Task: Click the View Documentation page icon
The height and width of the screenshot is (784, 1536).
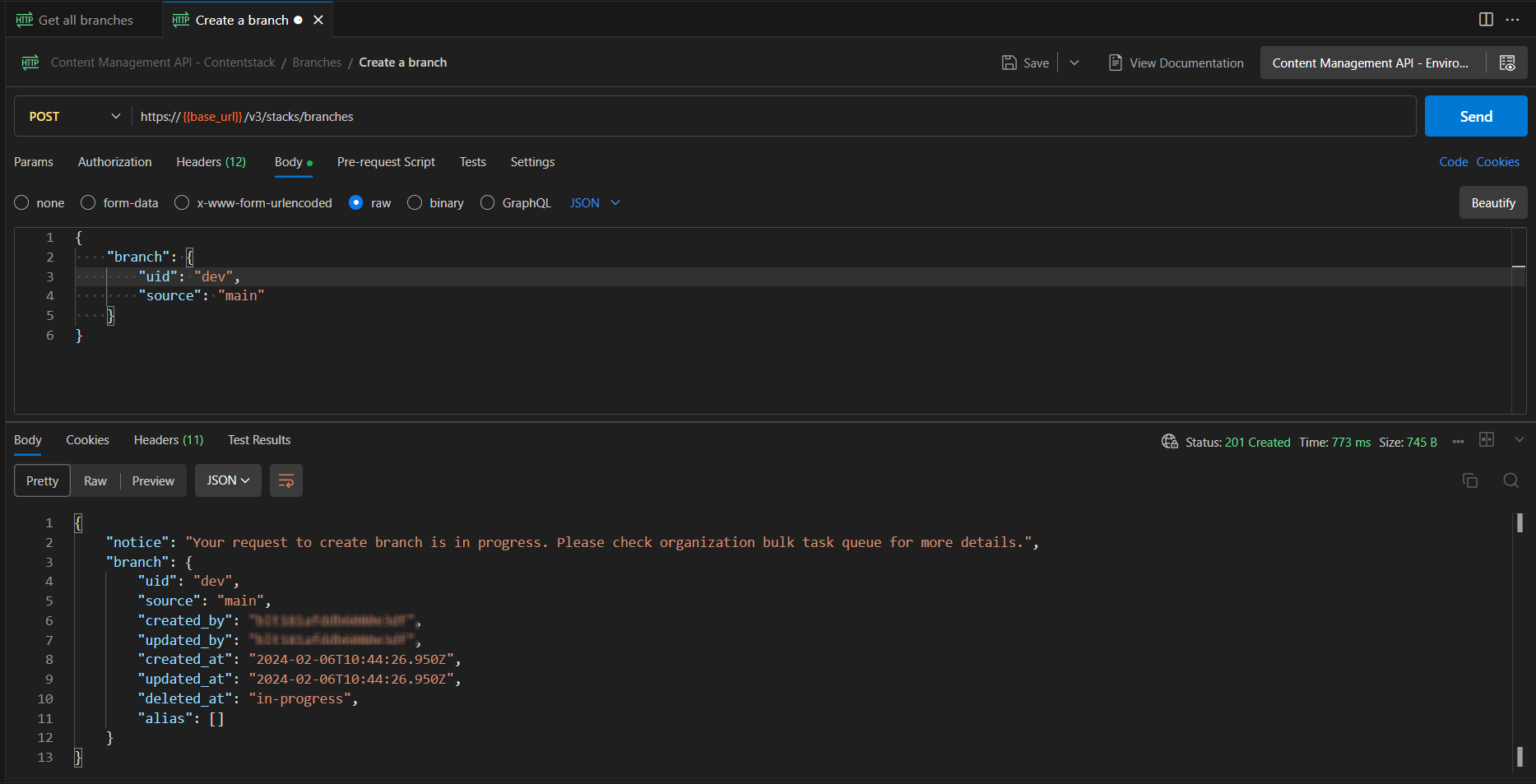Action: tap(1115, 63)
